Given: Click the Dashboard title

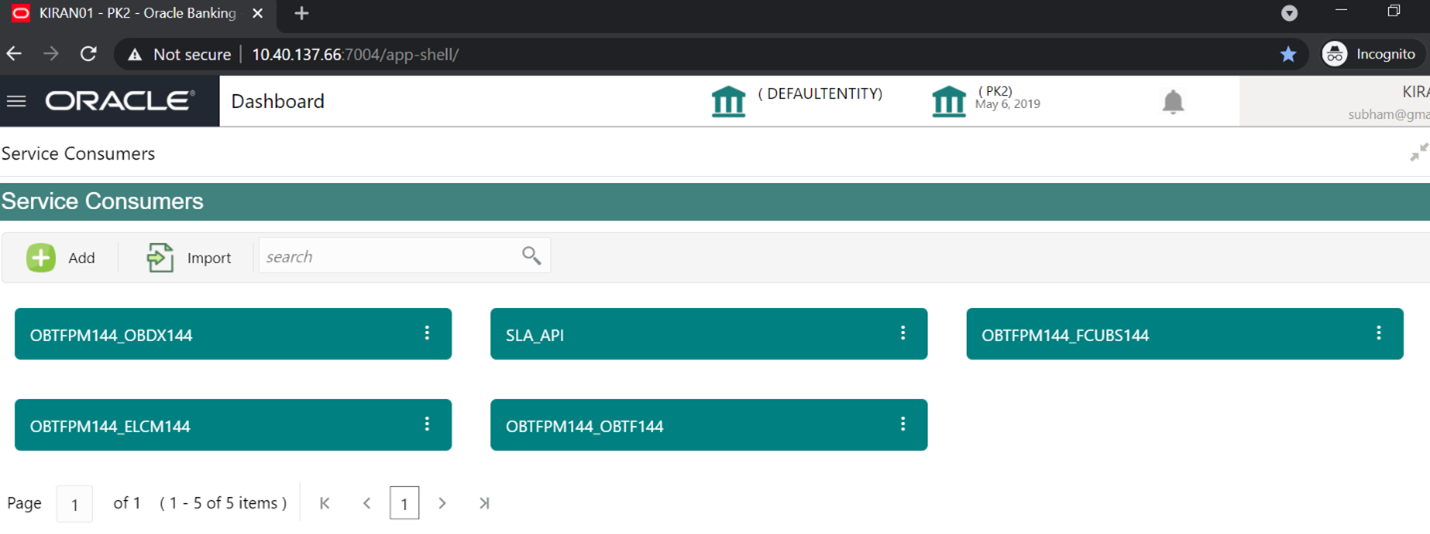Looking at the screenshot, I should pyautogui.click(x=278, y=101).
